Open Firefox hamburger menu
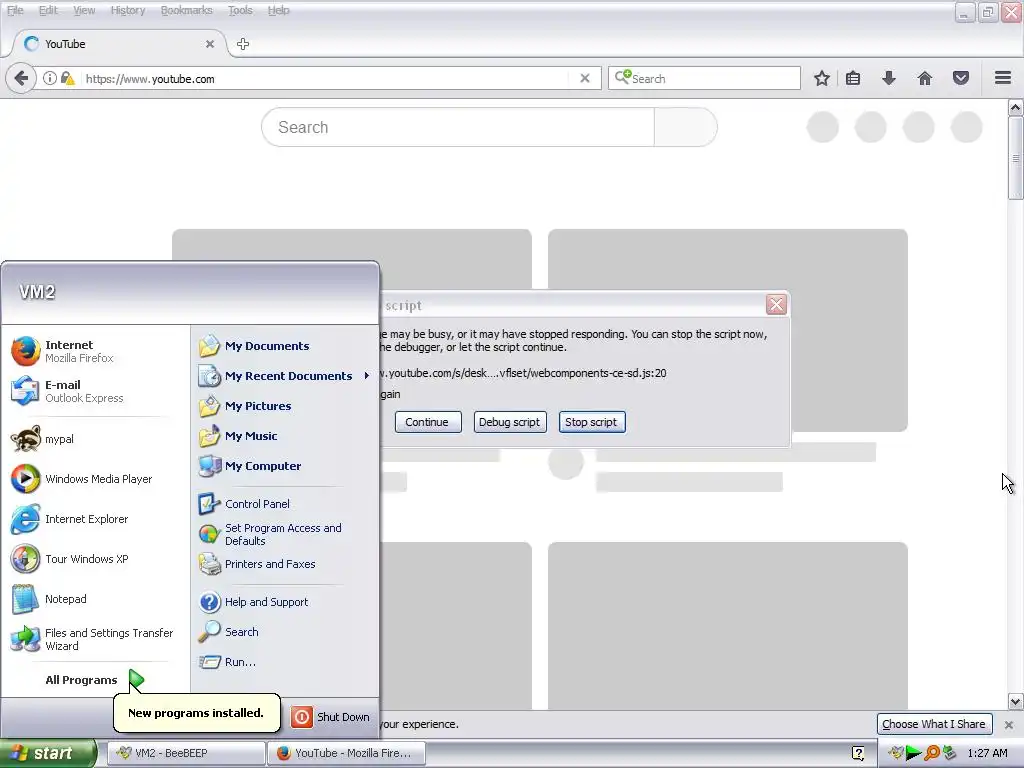Viewport: 1024px width, 768px height. point(1003,78)
